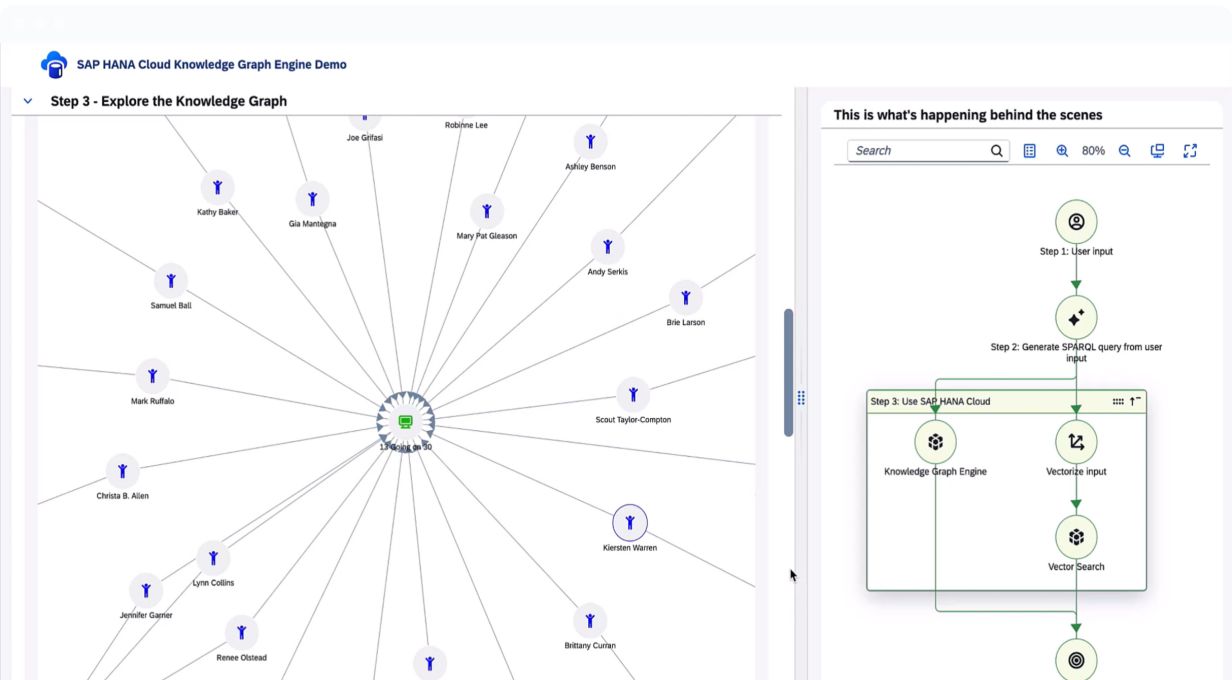
Task: Select the Renee Olstead person node
Action: 241,632
